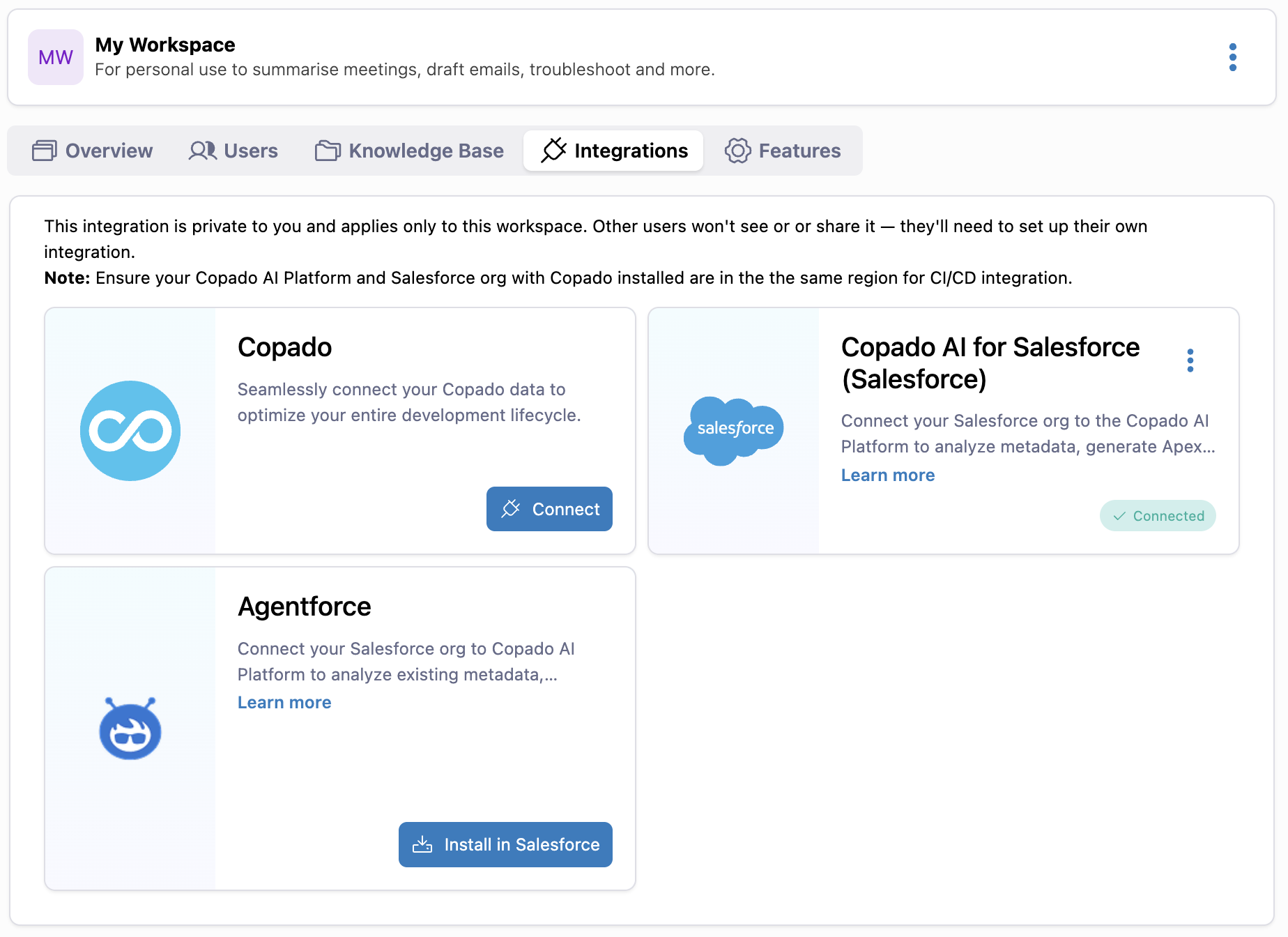Follow the Learn more link under Agentforce
The image size is (1288, 937).
click(x=284, y=703)
